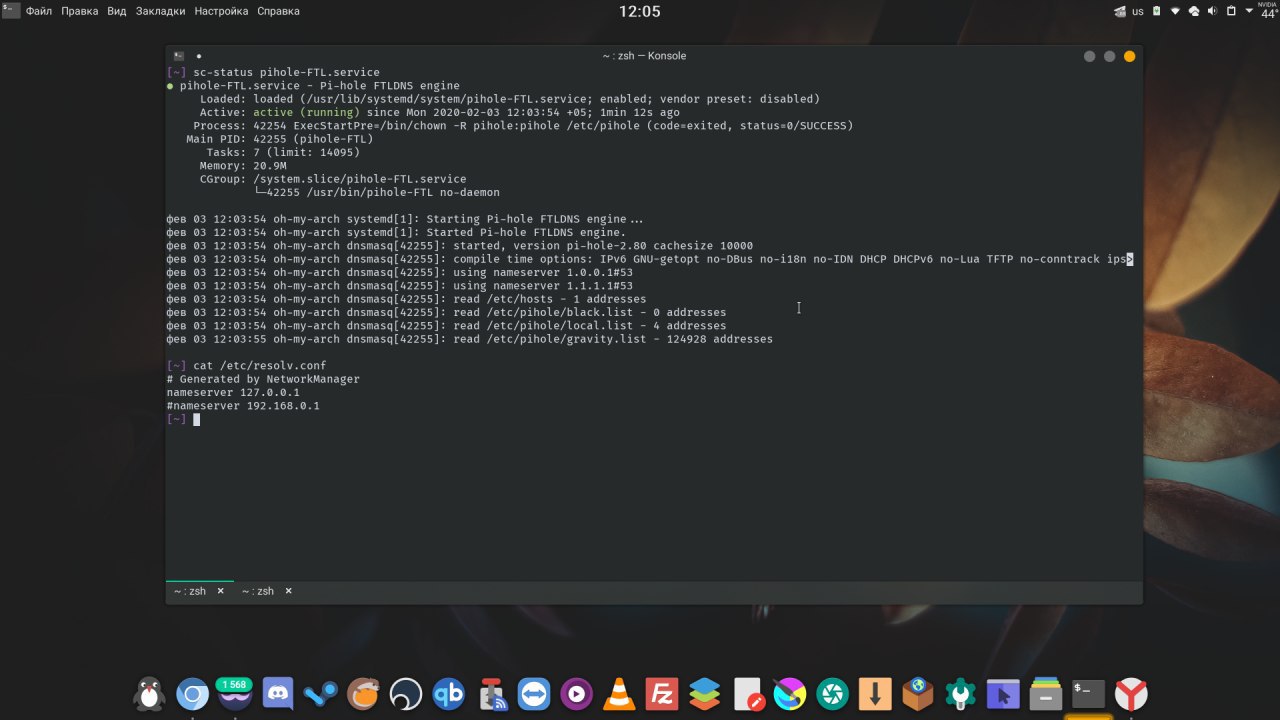Open the document editor icon with red pen

[x=747, y=693]
